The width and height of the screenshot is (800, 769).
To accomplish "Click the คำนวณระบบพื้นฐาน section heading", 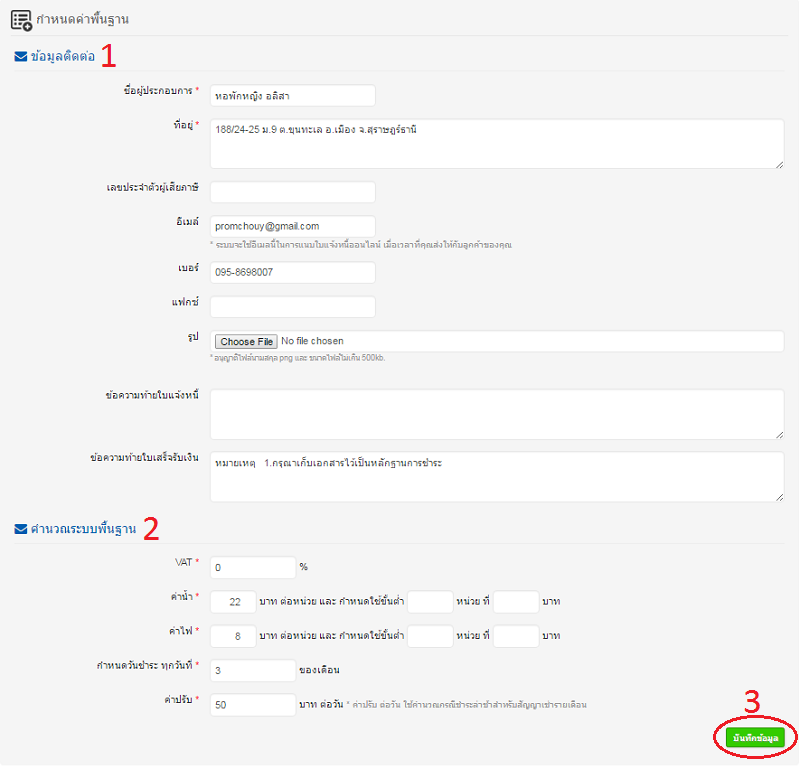I will point(83,529).
